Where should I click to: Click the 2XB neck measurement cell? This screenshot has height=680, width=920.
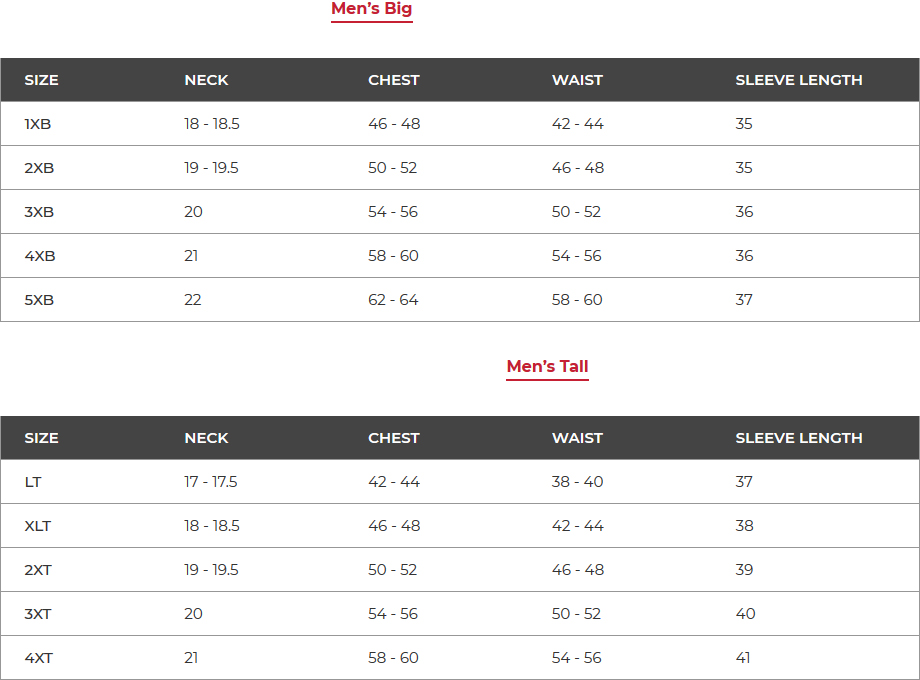tap(211, 168)
